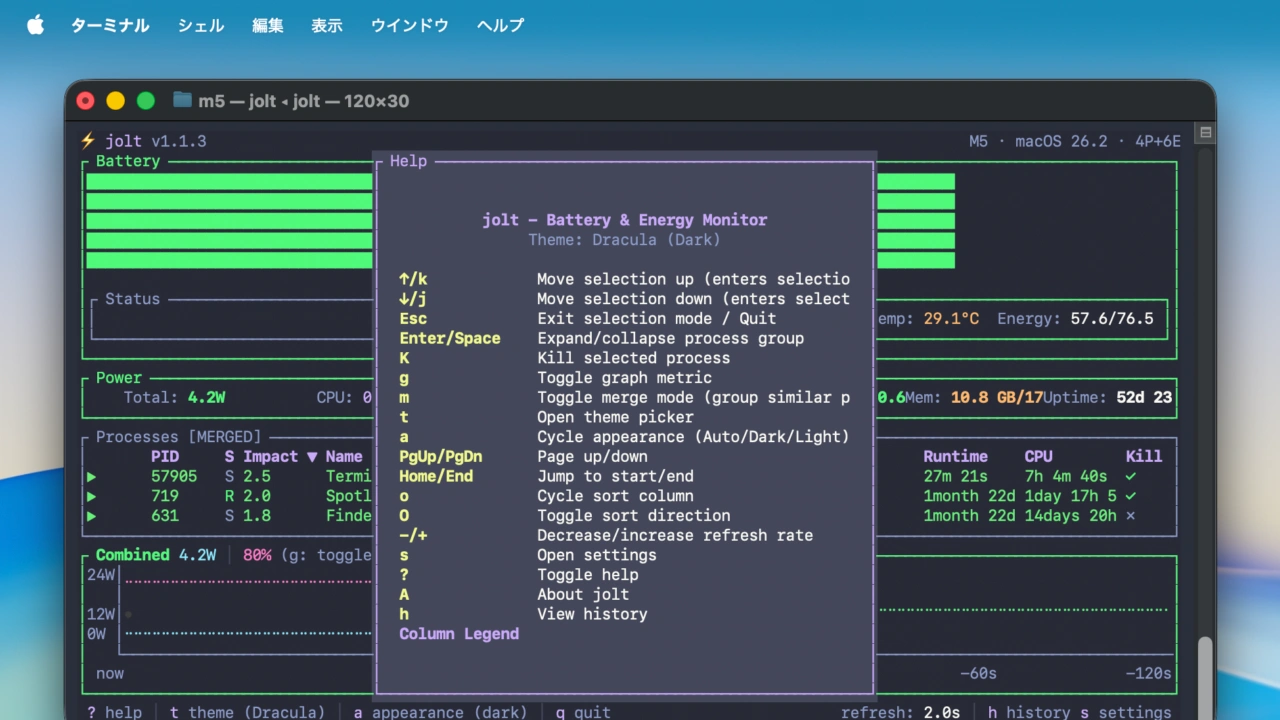Click the lightning bolt jolt logo
Image resolution: width=1280 pixels, height=720 pixels.
point(86,140)
